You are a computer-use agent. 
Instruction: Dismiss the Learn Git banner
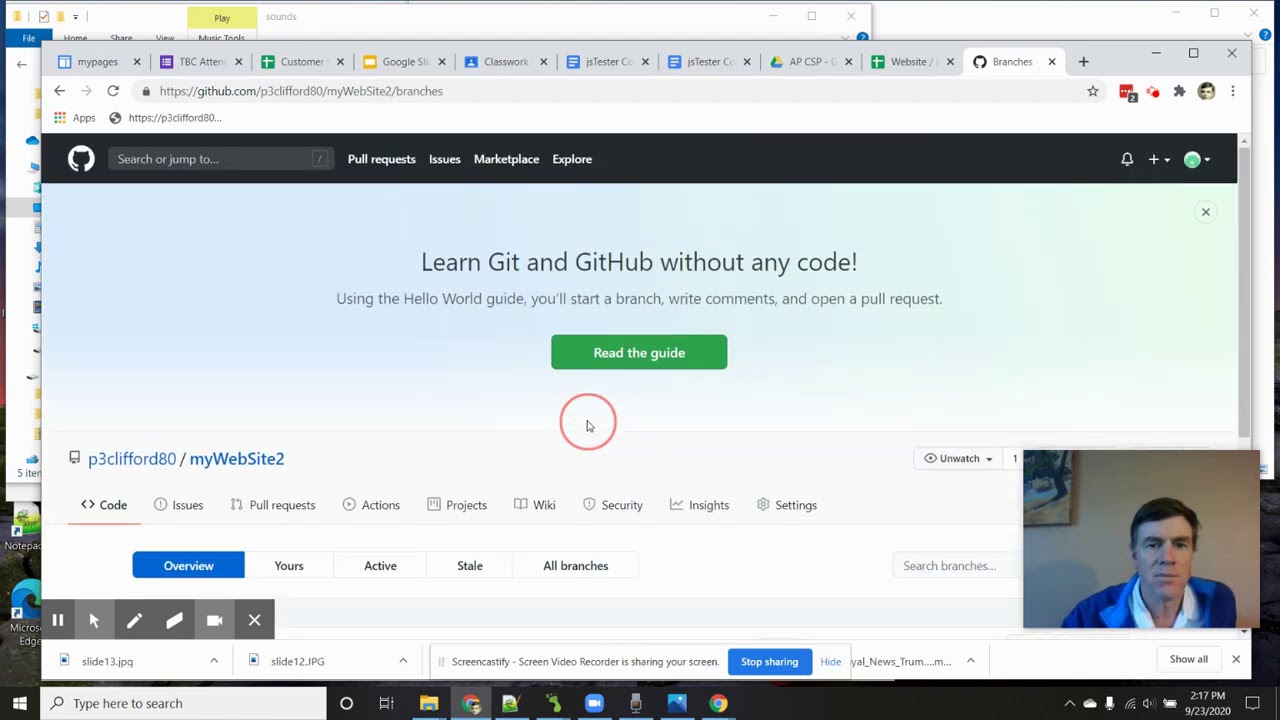pyautogui.click(x=1205, y=212)
